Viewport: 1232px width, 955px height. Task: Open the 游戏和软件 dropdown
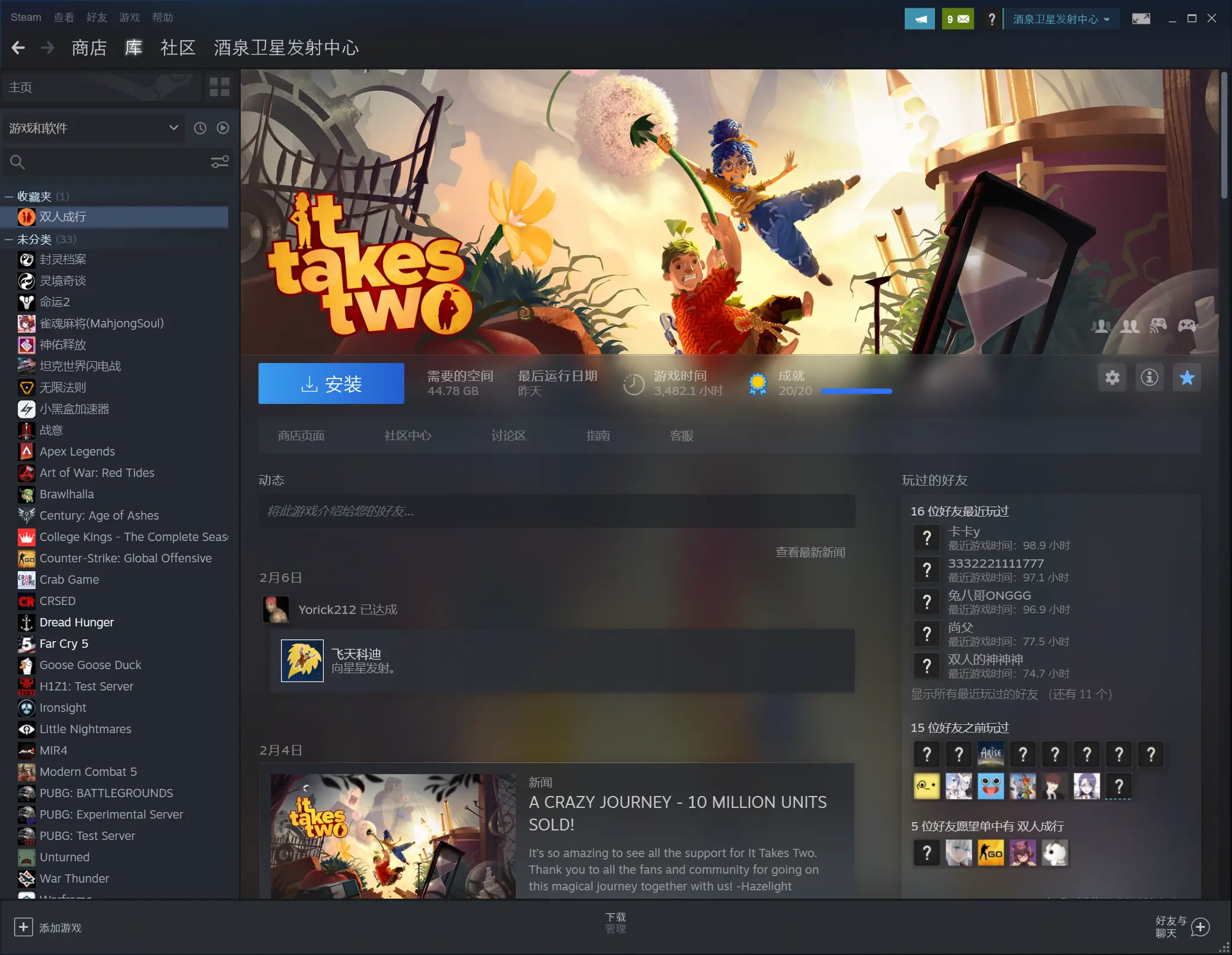[x=94, y=128]
